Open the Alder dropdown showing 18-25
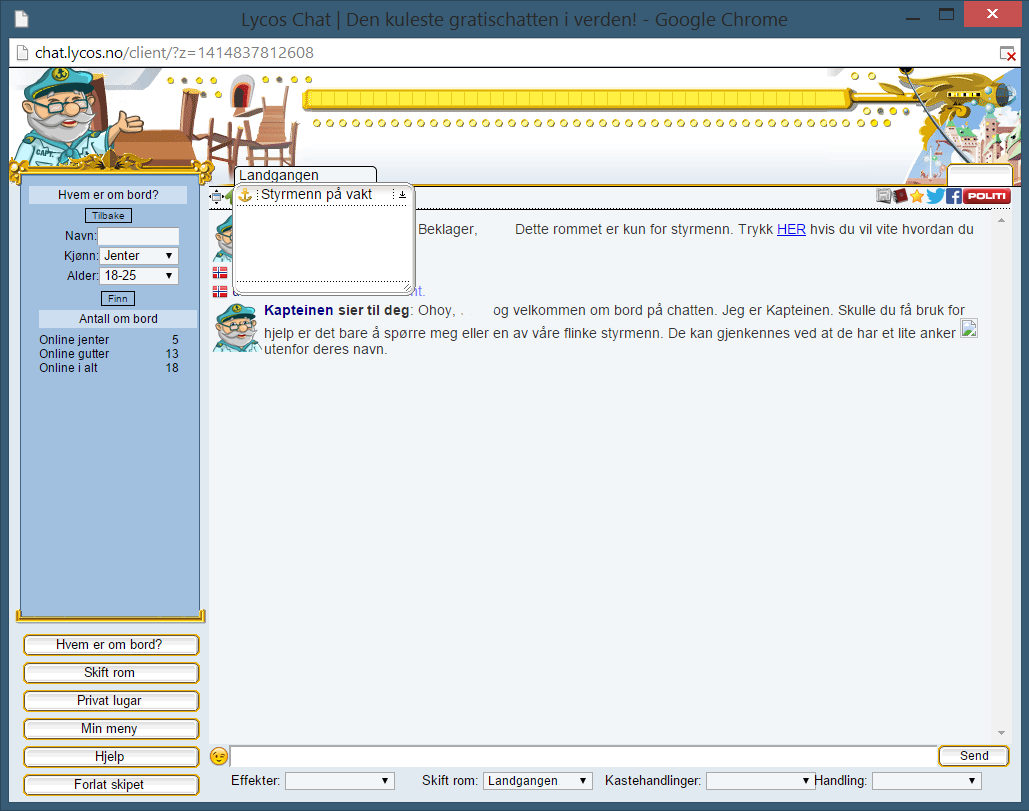This screenshot has height=811, width=1029. 139,276
